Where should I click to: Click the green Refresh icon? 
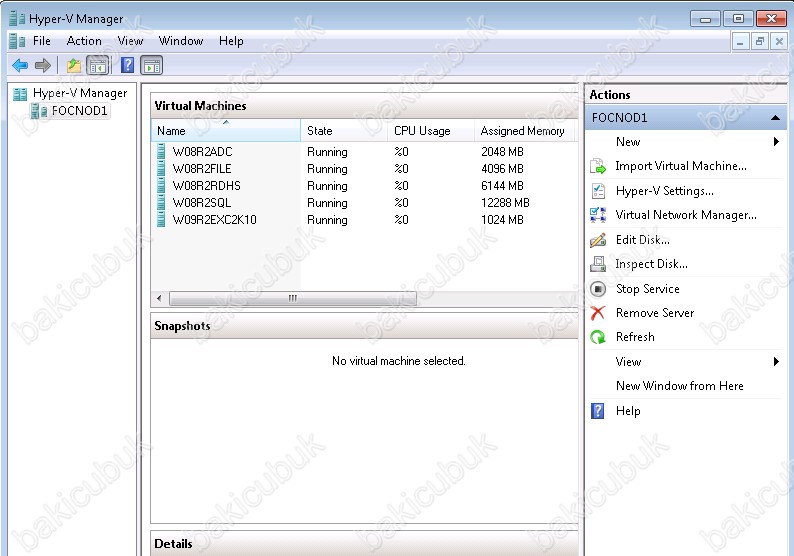(598, 337)
